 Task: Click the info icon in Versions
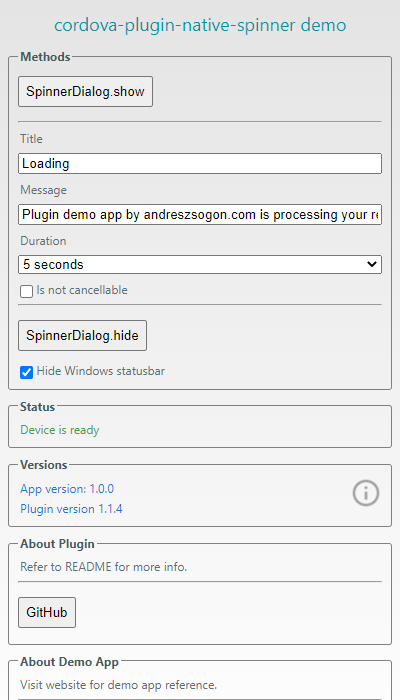pyautogui.click(x=366, y=493)
